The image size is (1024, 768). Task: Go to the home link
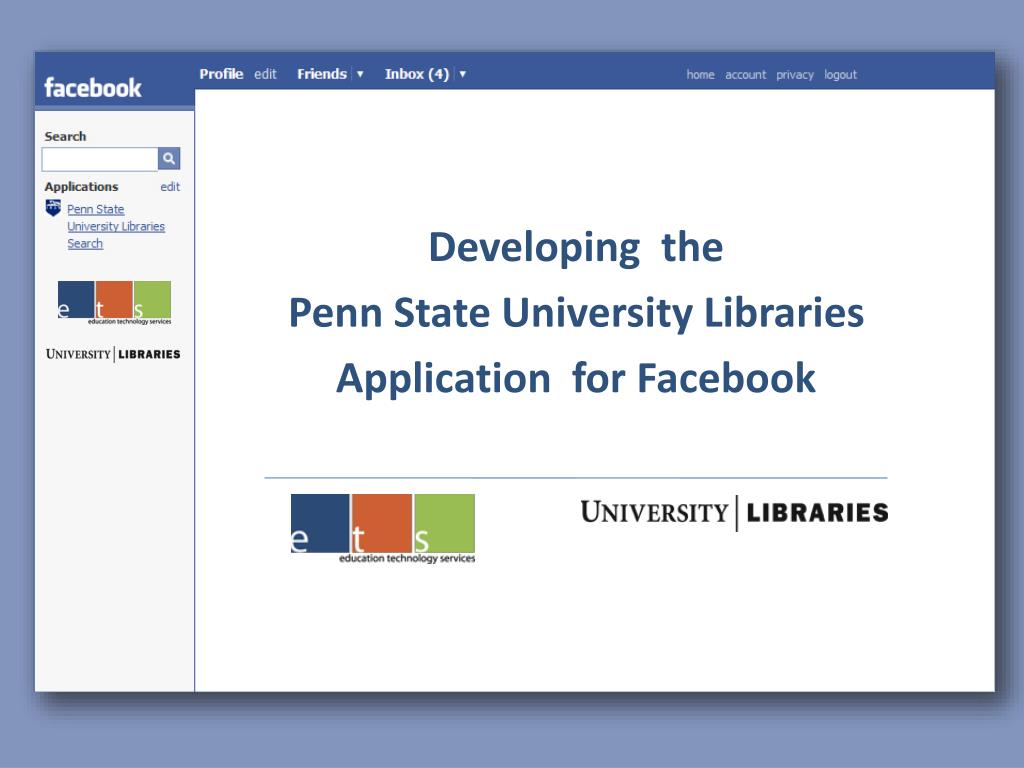coord(700,74)
